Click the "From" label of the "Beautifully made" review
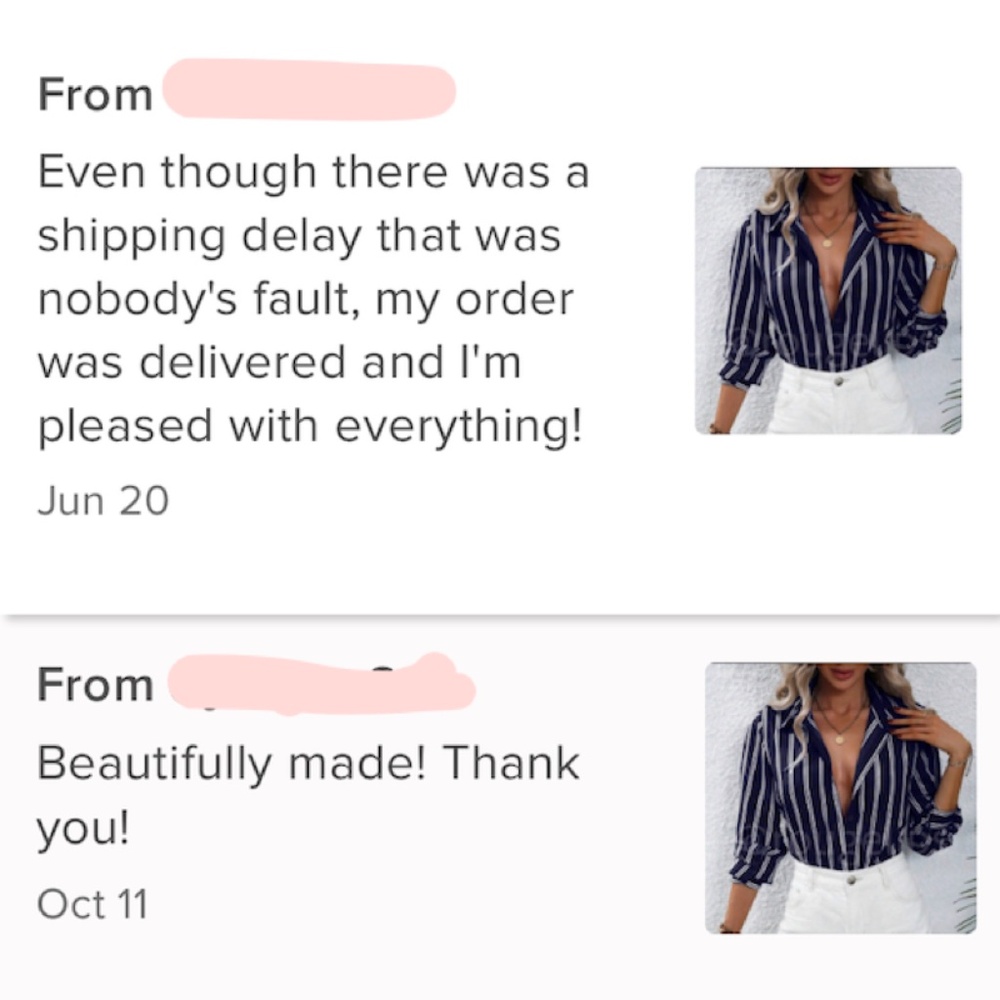The height and width of the screenshot is (1000, 1000). [95, 686]
